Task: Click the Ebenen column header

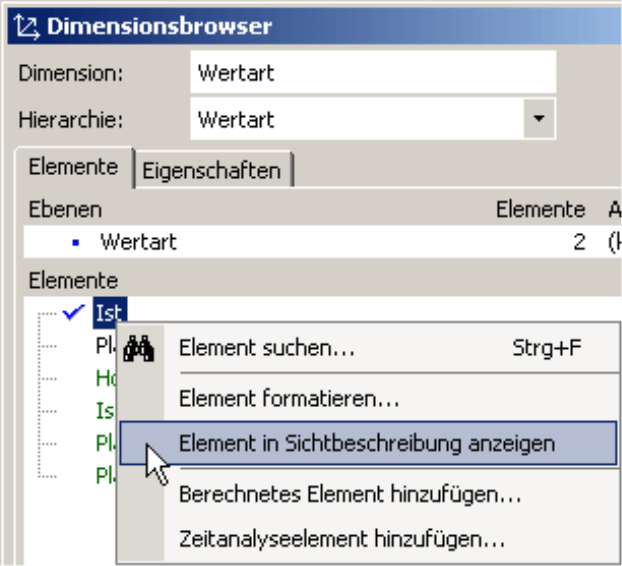Action: click(x=65, y=209)
